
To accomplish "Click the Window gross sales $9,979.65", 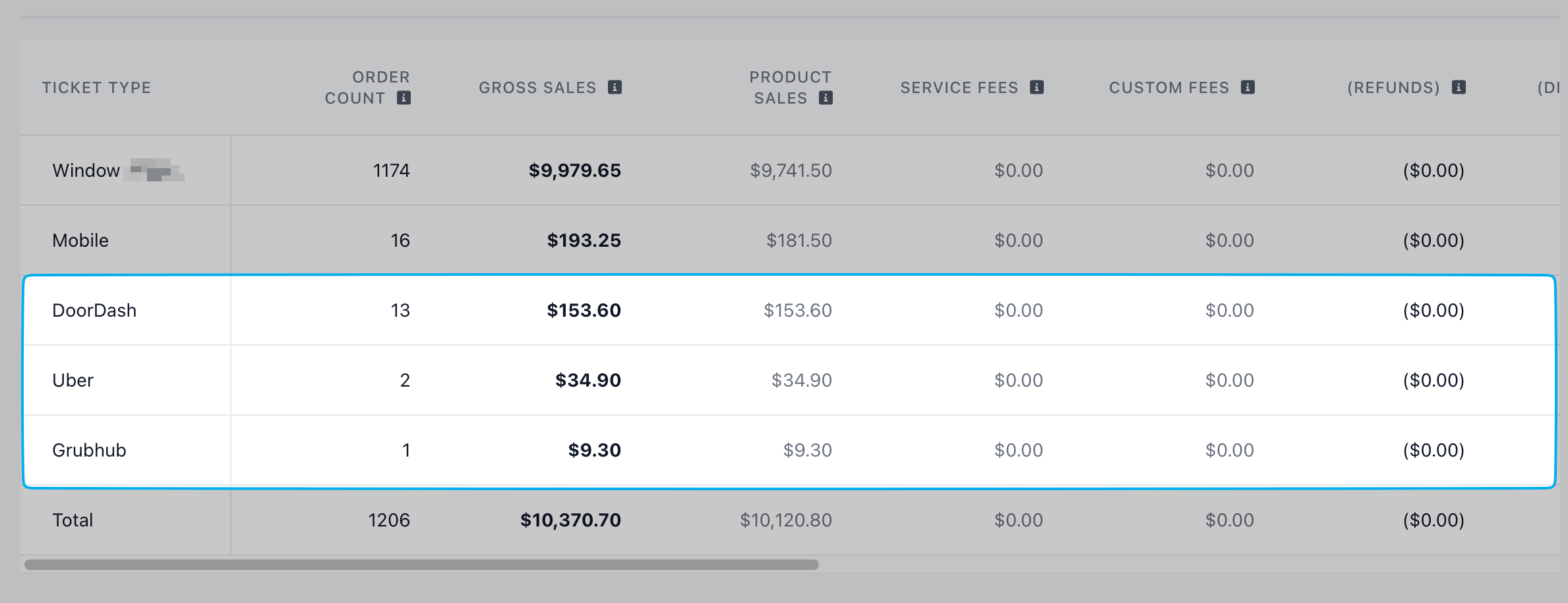I will pyautogui.click(x=574, y=170).
